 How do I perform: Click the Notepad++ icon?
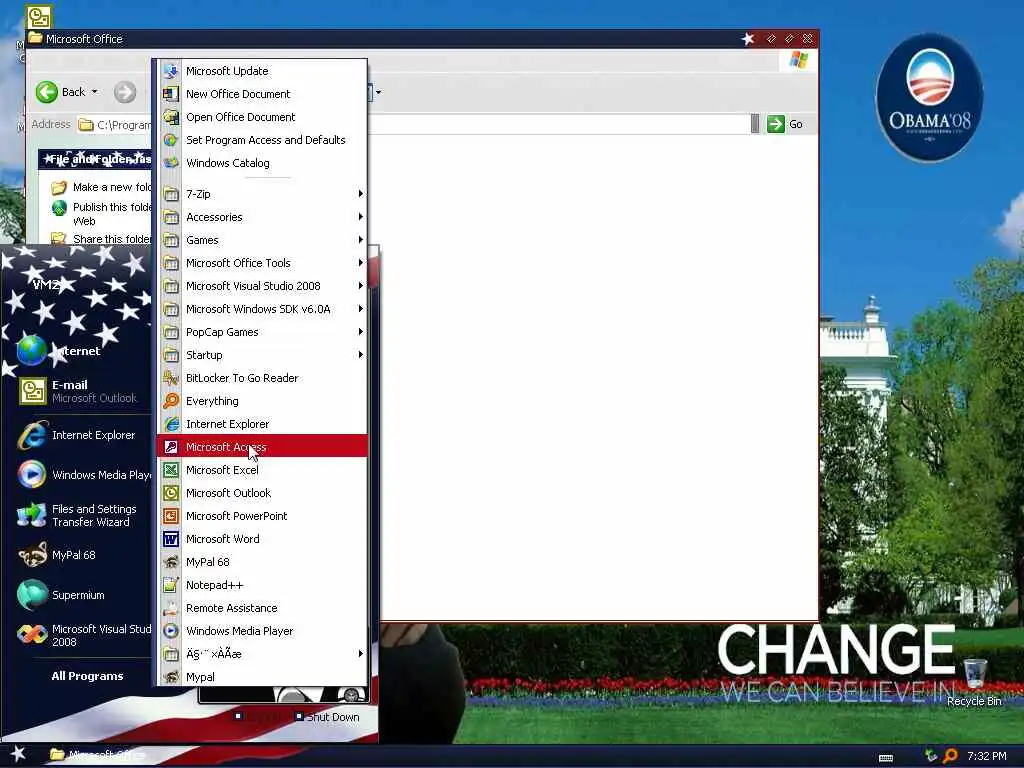(x=171, y=585)
